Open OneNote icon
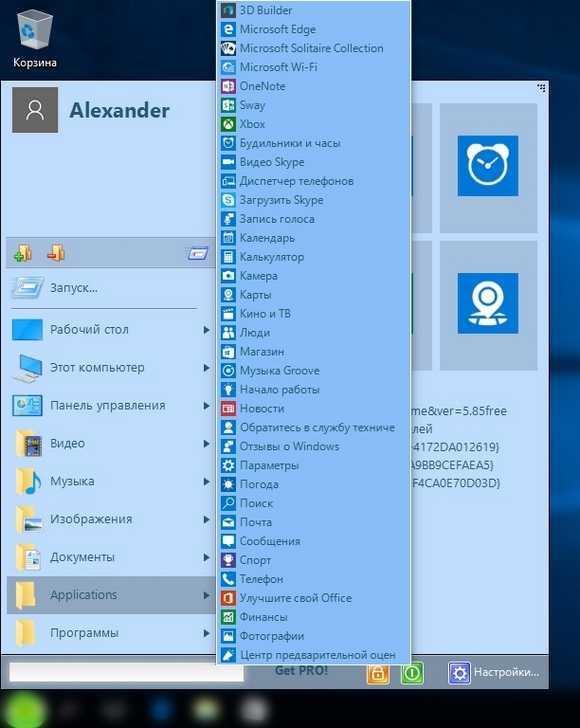The width and height of the screenshot is (580, 728). [x=228, y=86]
